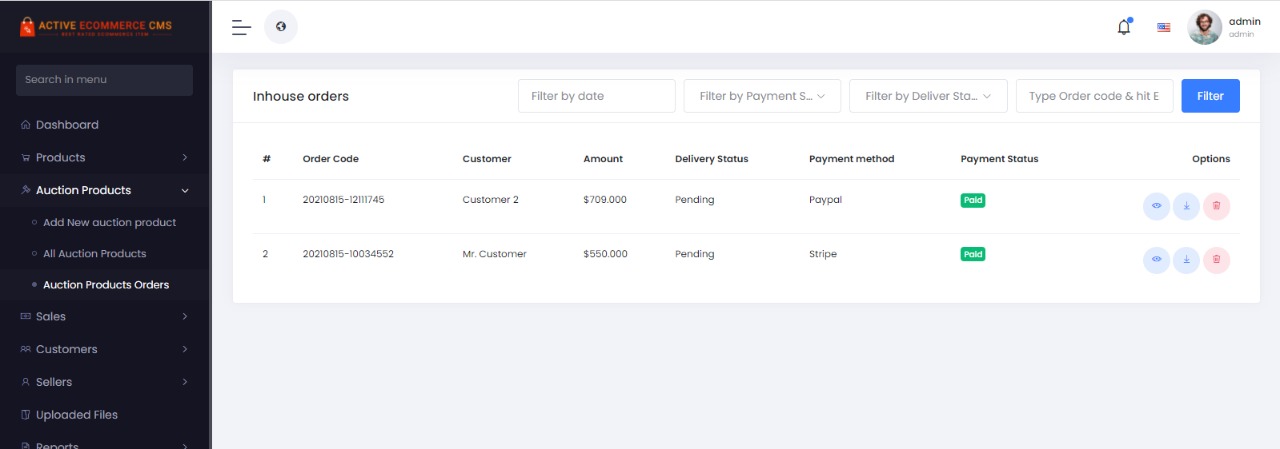This screenshot has height=449, width=1280.
Task: Delete Mr. Customer's order with trash icon
Action: coord(1216,260)
